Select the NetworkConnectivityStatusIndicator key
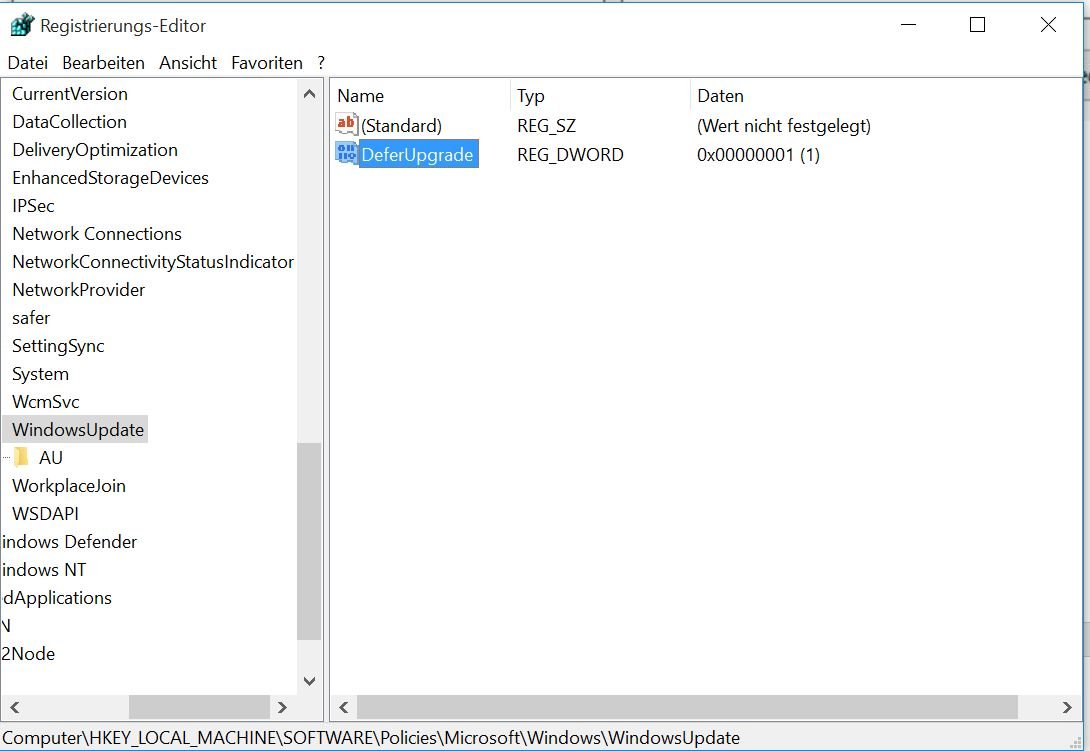The width and height of the screenshot is (1090, 751). (152, 261)
